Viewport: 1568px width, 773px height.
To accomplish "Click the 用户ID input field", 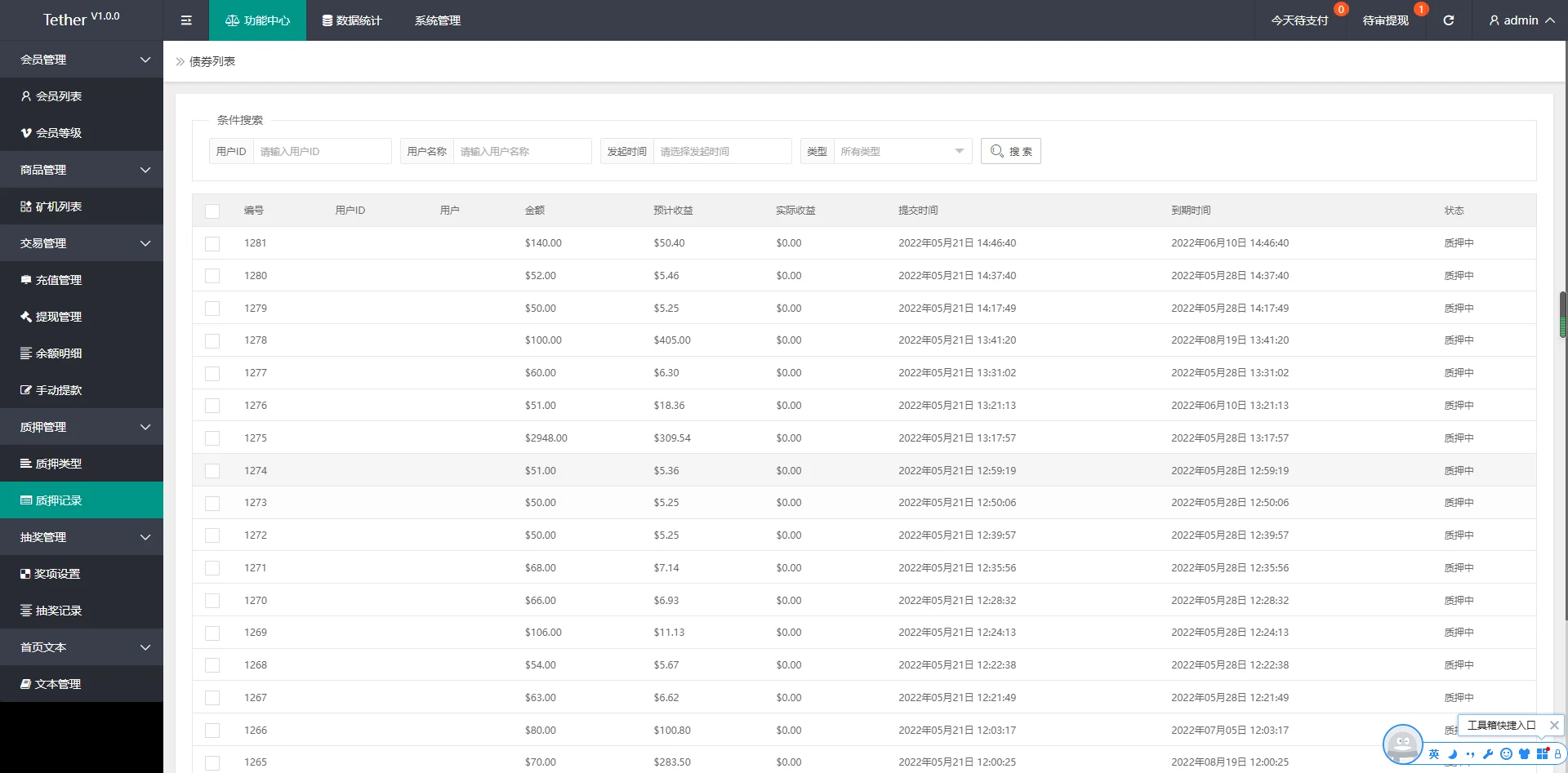I will pyautogui.click(x=322, y=151).
